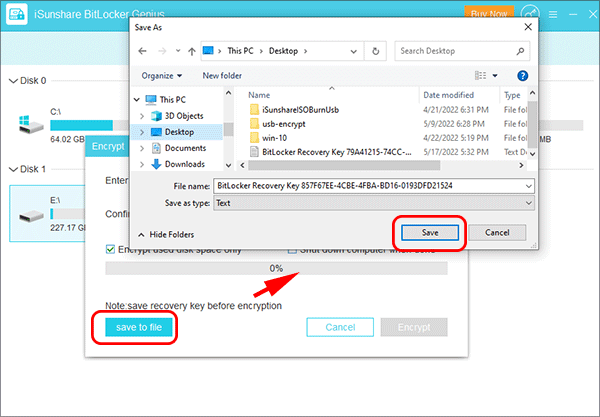
Task: Select the E: drive icon under Disk 1
Action: [27, 209]
